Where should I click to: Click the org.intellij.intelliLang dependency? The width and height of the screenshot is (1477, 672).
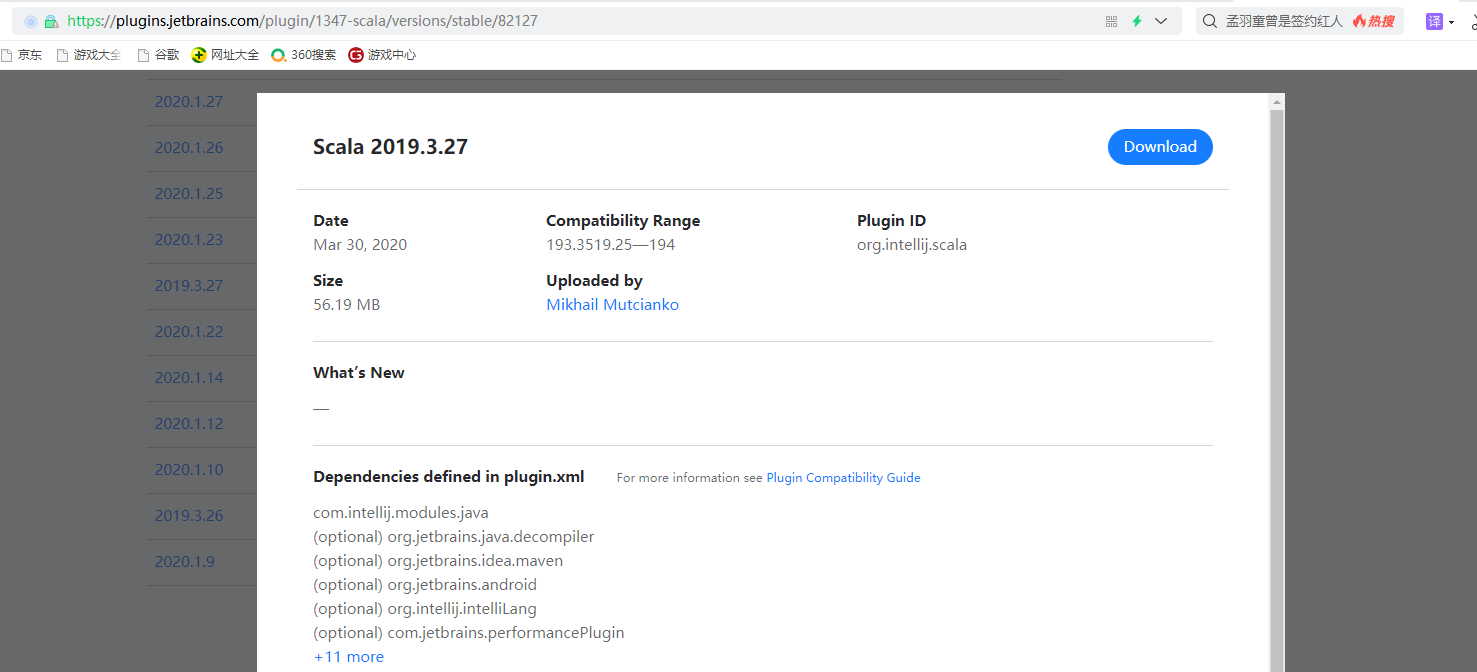coord(462,609)
